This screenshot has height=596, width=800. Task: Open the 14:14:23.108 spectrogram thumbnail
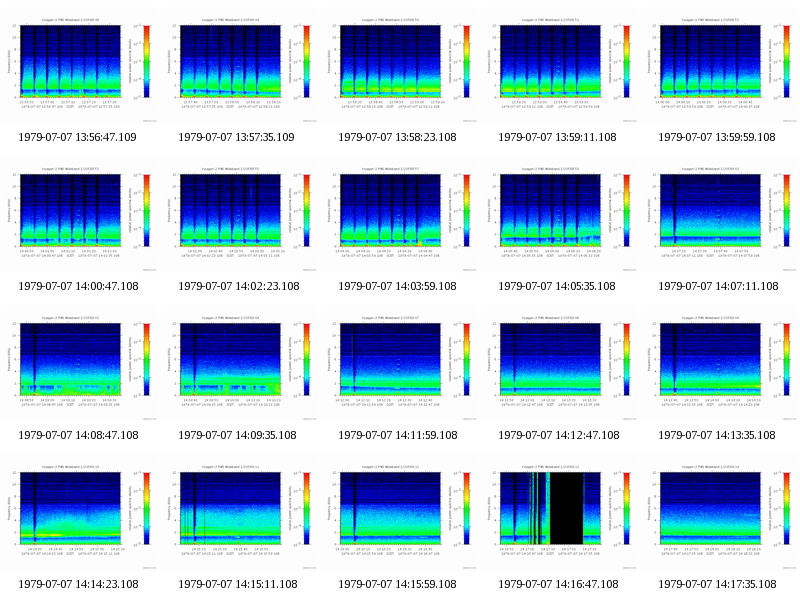click(79, 512)
